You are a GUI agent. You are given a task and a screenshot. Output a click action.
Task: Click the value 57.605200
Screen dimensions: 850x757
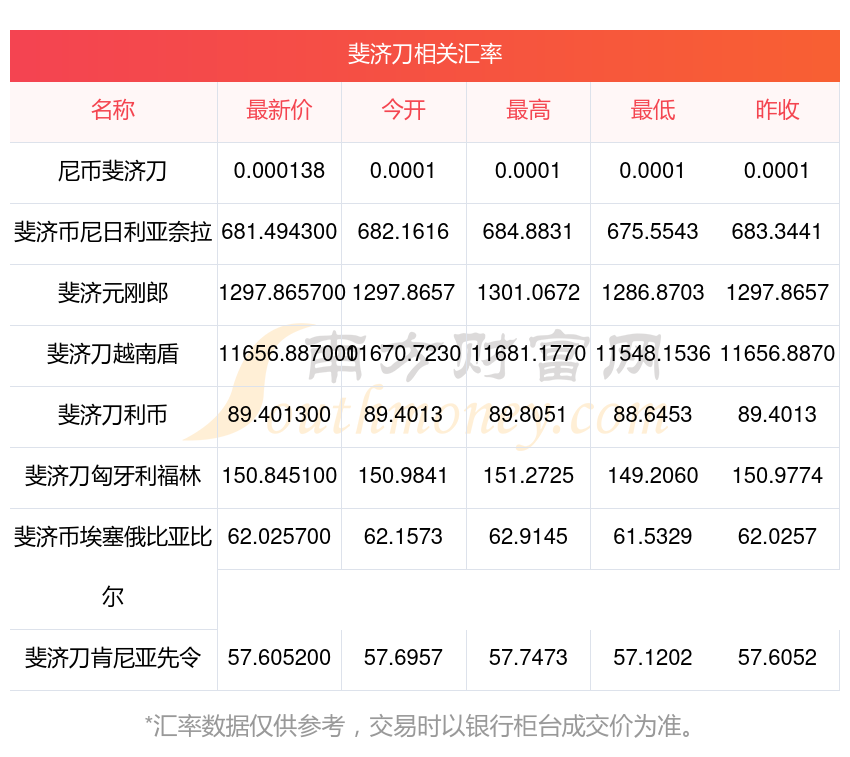click(279, 658)
